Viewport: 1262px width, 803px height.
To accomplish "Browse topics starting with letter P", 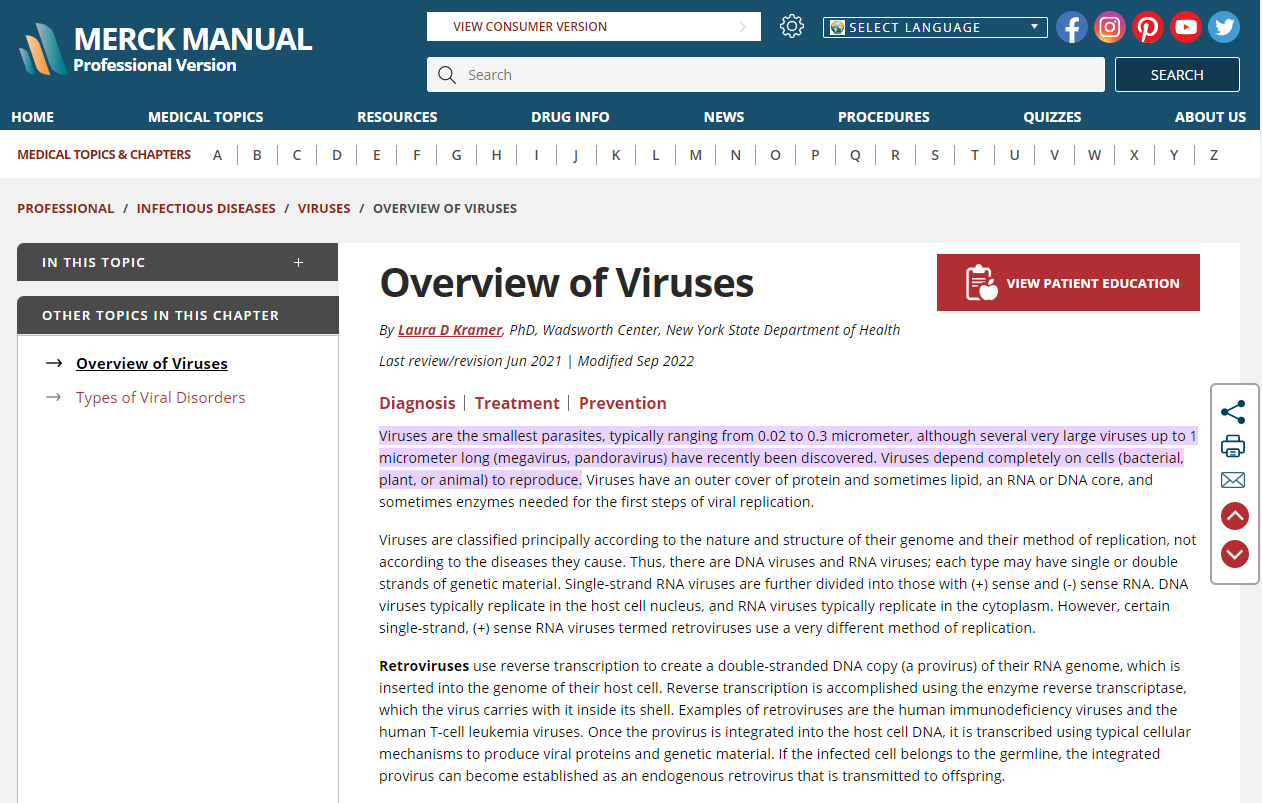I will [x=815, y=155].
